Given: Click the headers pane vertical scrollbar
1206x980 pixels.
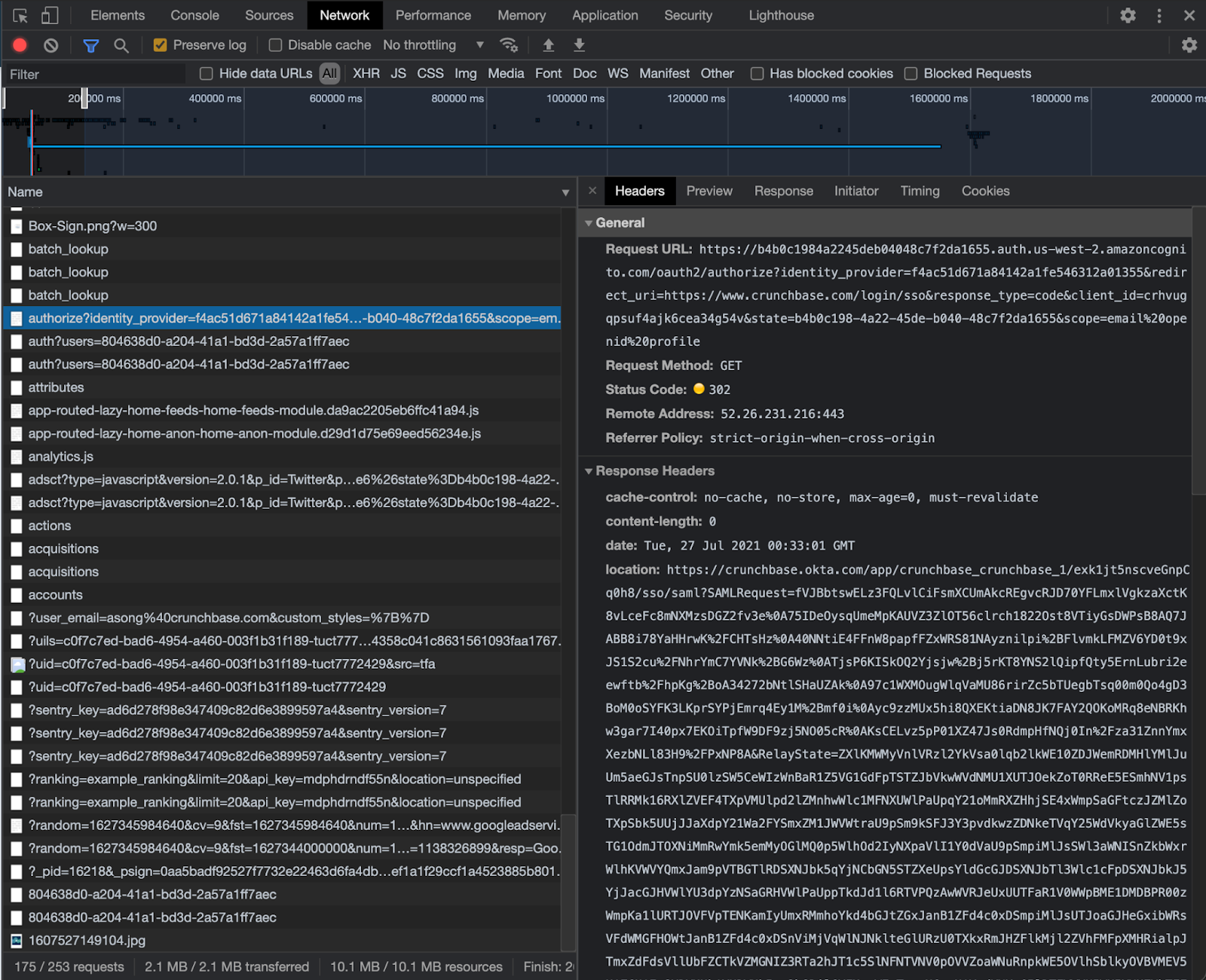Looking at the screenshot, I should 1198,351.
